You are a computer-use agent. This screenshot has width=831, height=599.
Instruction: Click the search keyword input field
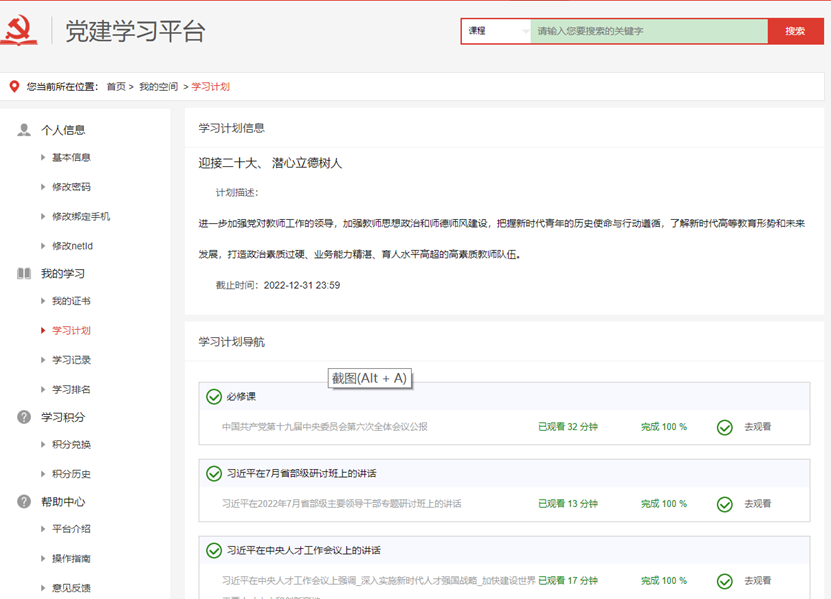pyautogui.click(x=648, y=31)
